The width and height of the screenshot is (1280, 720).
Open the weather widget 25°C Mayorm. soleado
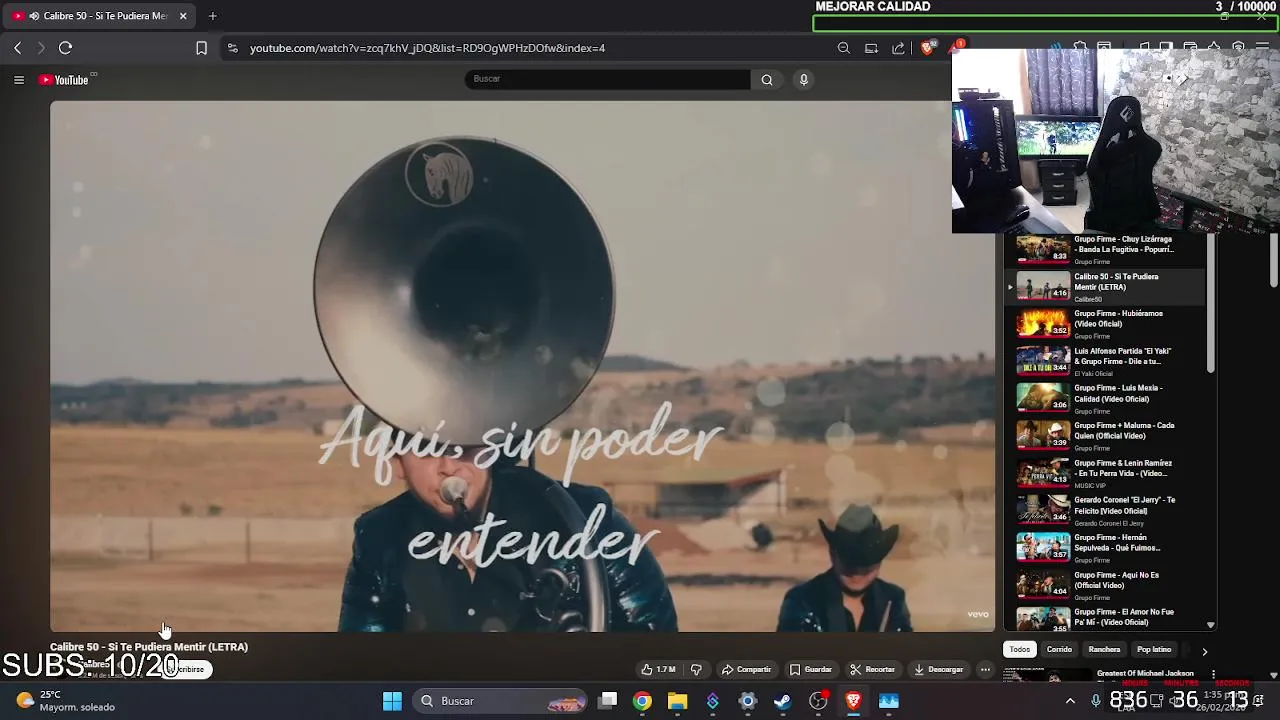point(66,701)
